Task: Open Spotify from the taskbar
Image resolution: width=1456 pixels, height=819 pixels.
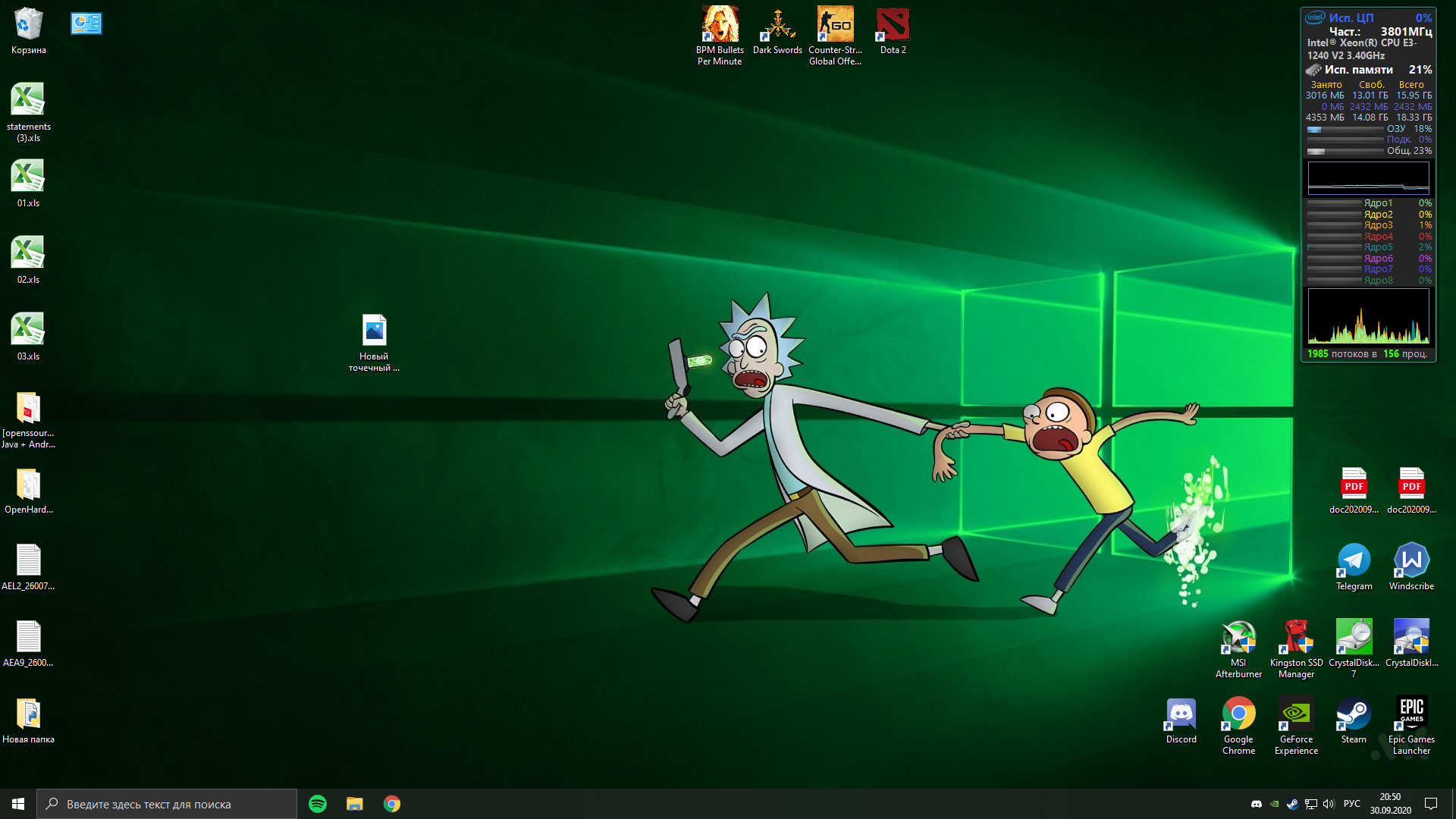Action: coord(318,804)
